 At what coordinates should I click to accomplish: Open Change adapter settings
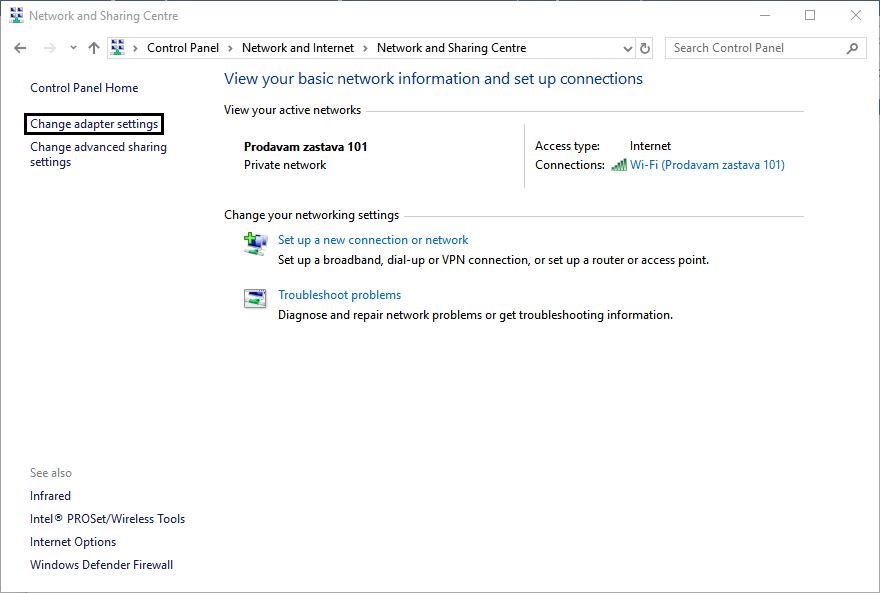(x=94, y=124)
